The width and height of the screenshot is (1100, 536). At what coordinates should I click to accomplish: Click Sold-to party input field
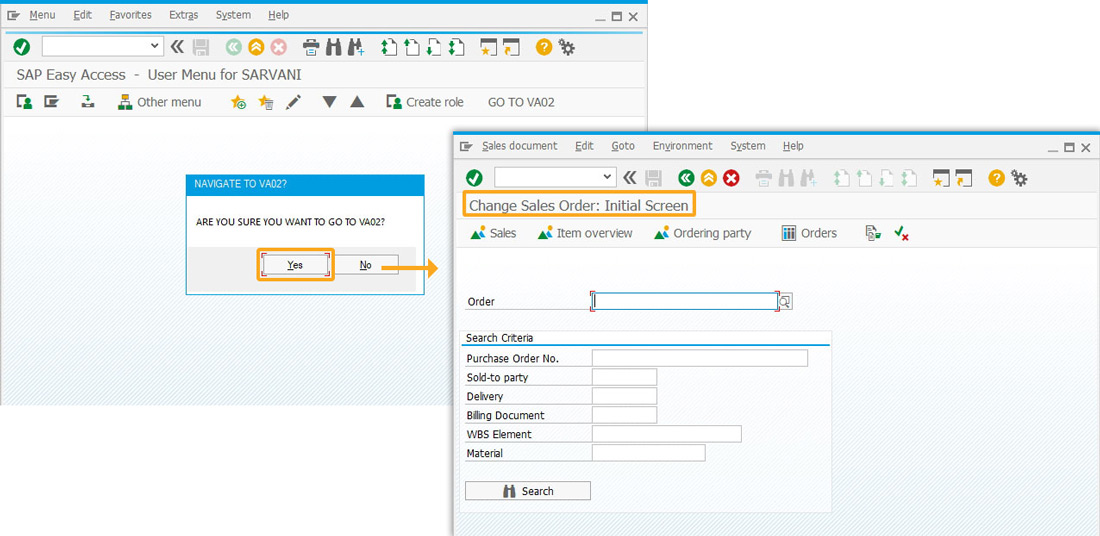tap(624, 377)
